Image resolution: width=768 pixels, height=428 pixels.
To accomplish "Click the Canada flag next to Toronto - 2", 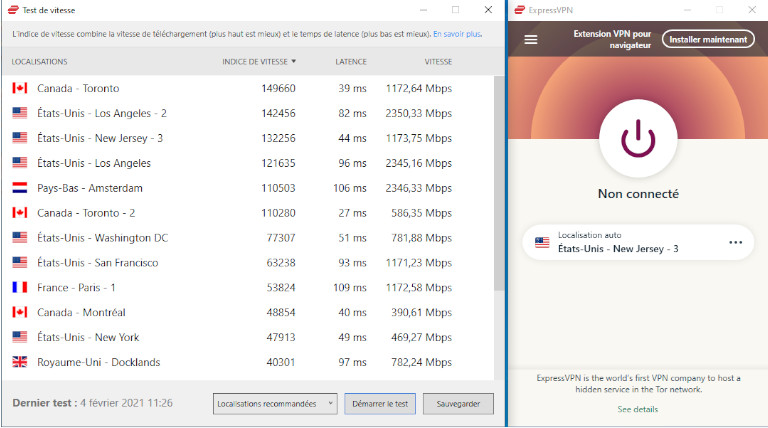I will pyautogui.click(x=20, y=213).
